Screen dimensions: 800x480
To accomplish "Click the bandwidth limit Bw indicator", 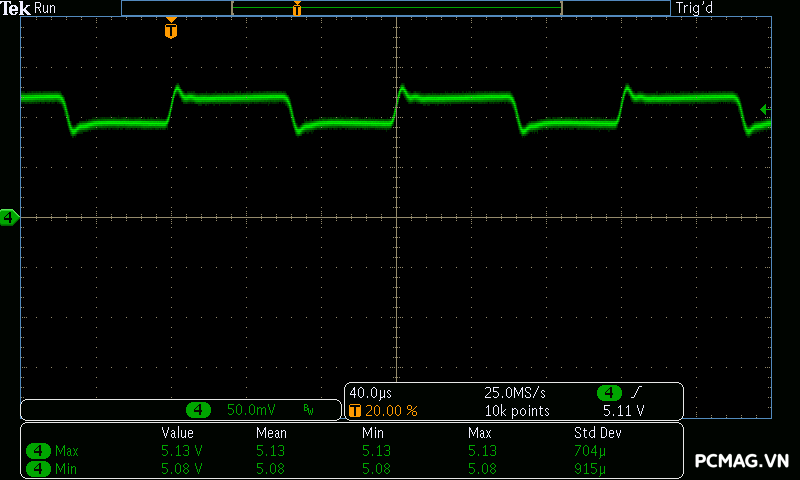I will (308, 410).
